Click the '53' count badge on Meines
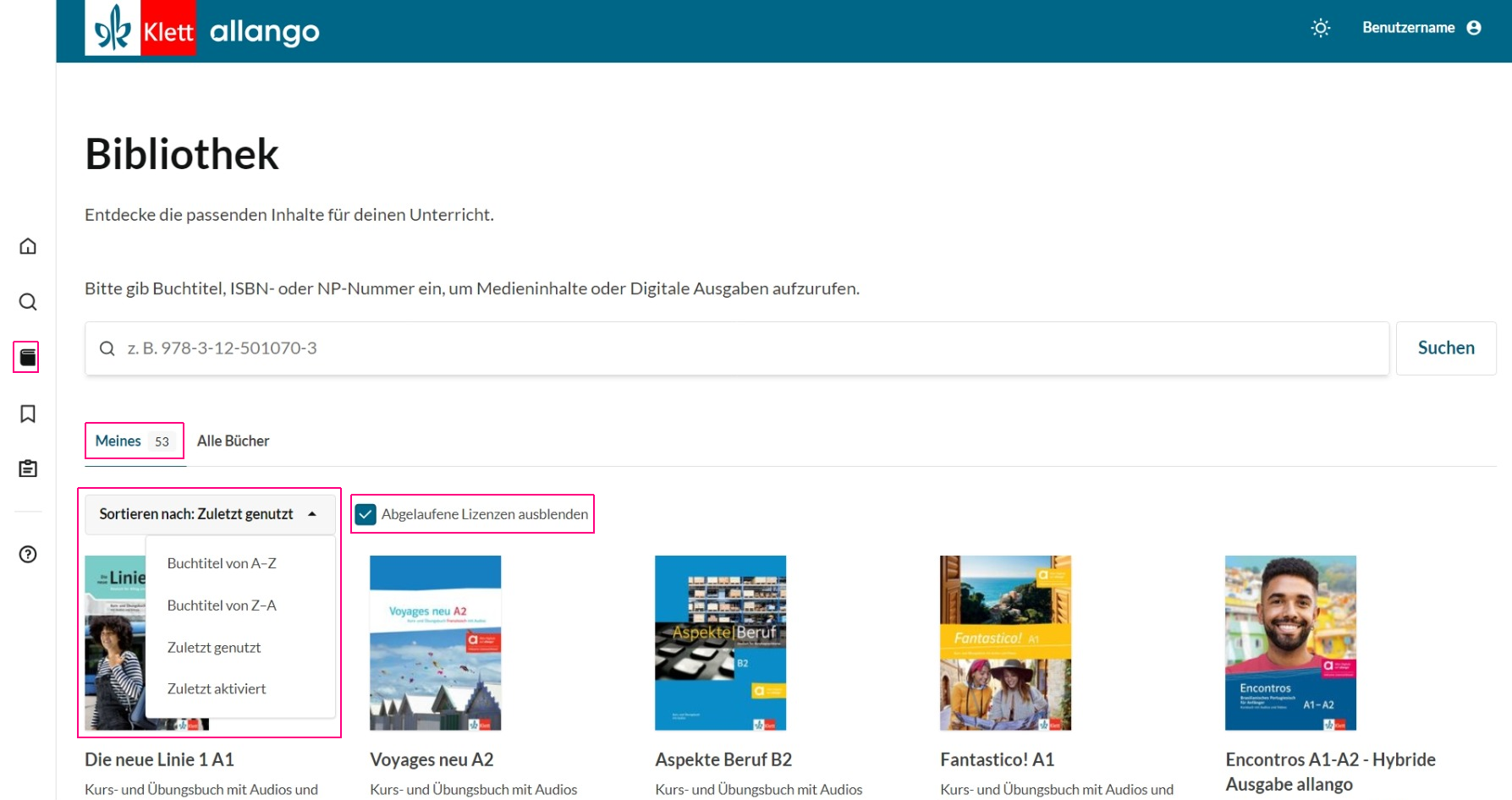1512x800 pixels. tap(162, 441)
